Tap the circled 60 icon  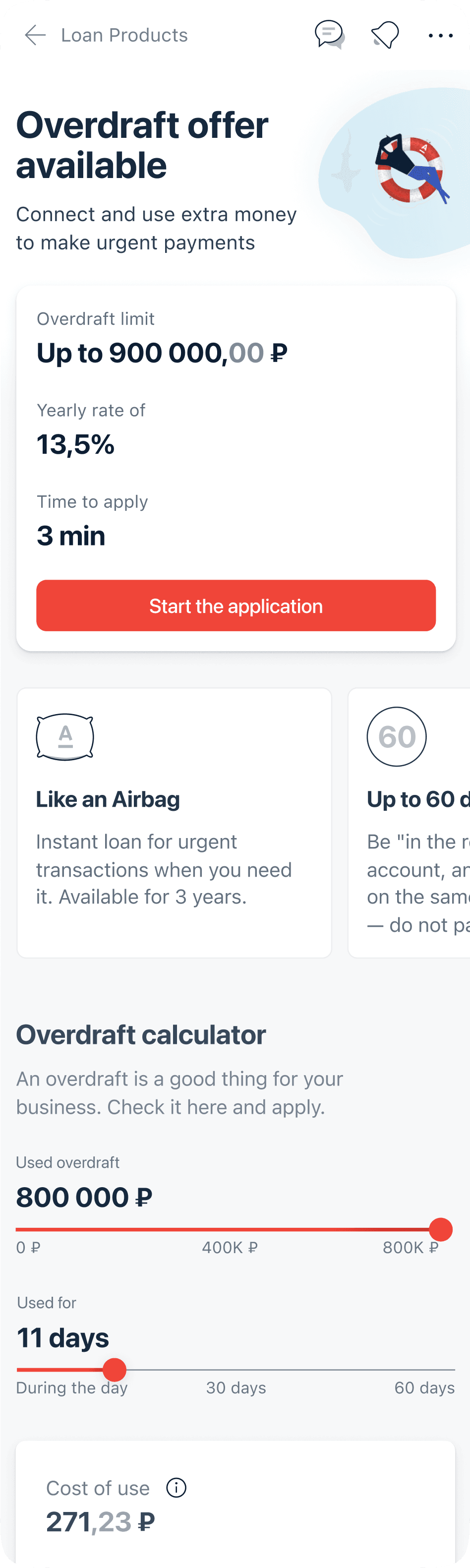pyautogui.click(x=396, y=736)
